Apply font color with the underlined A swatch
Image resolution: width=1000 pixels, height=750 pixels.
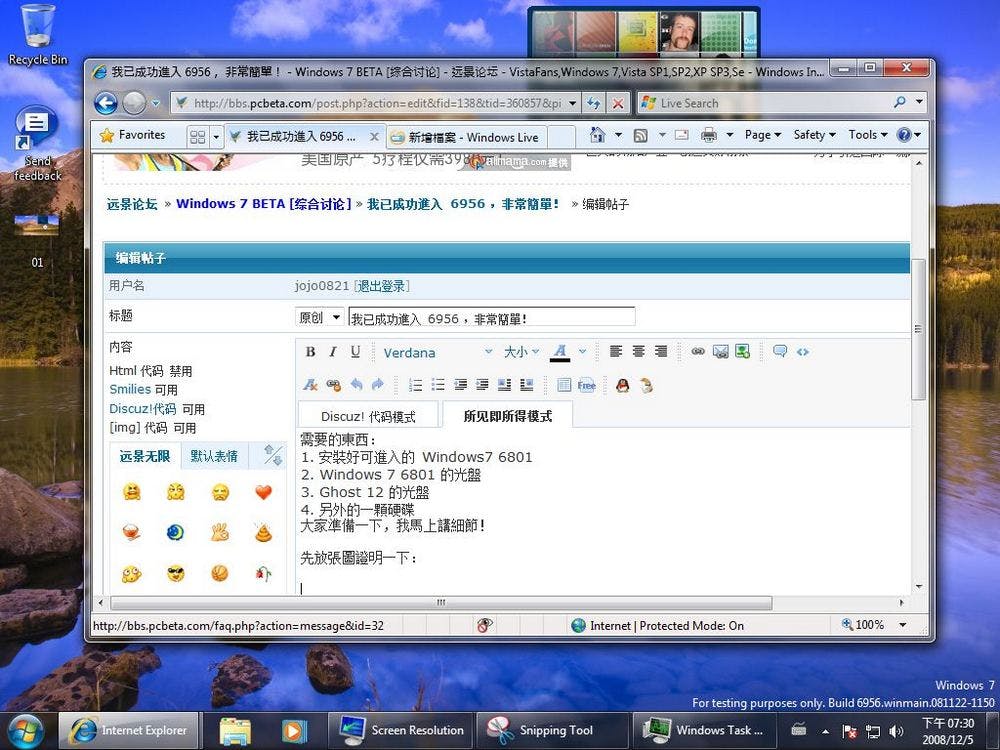[x=560, y=352]
